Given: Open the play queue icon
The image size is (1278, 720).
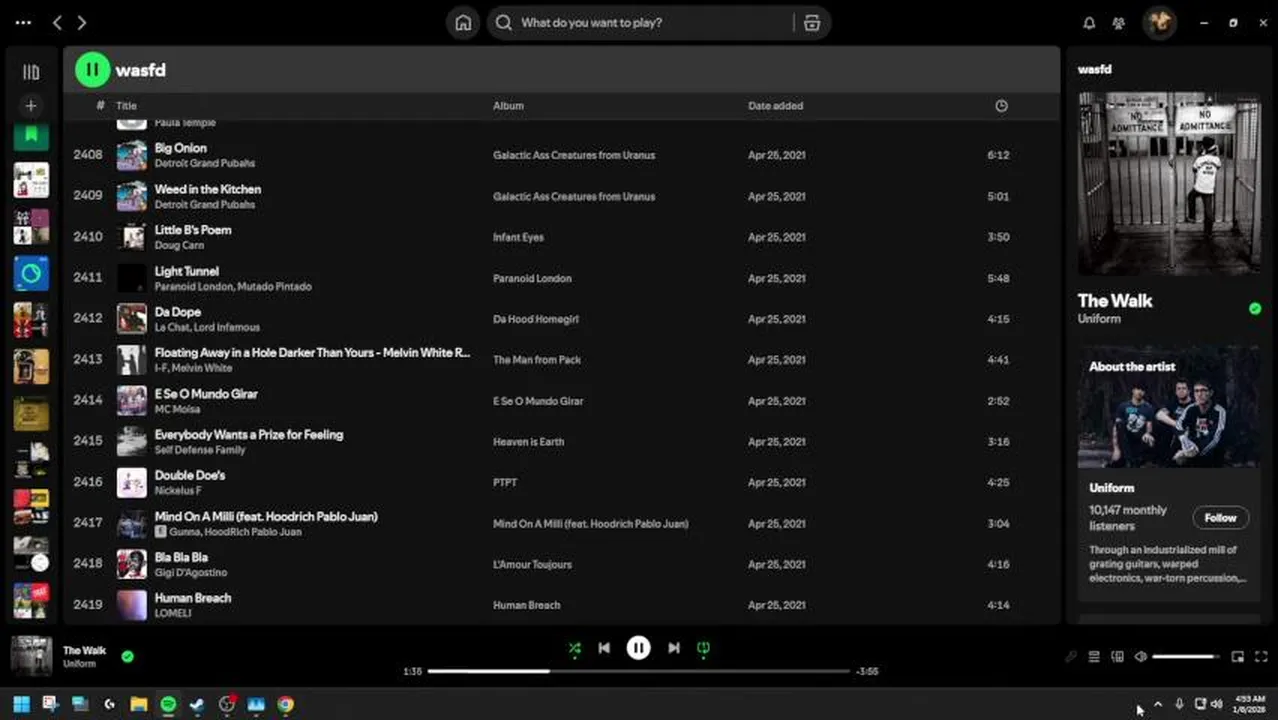Looking at the screenshot, I should (1094, 657).
